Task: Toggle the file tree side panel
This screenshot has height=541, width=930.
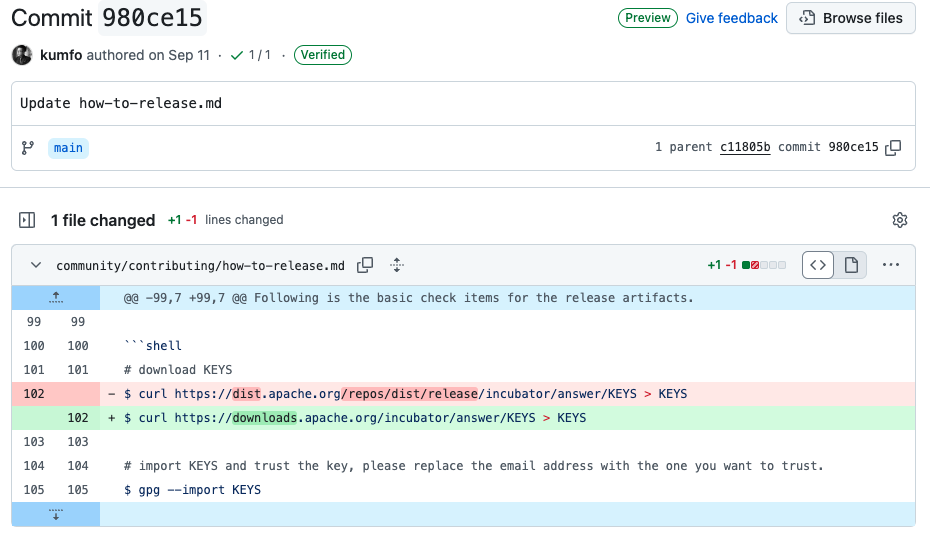Action: pos(28,220)
